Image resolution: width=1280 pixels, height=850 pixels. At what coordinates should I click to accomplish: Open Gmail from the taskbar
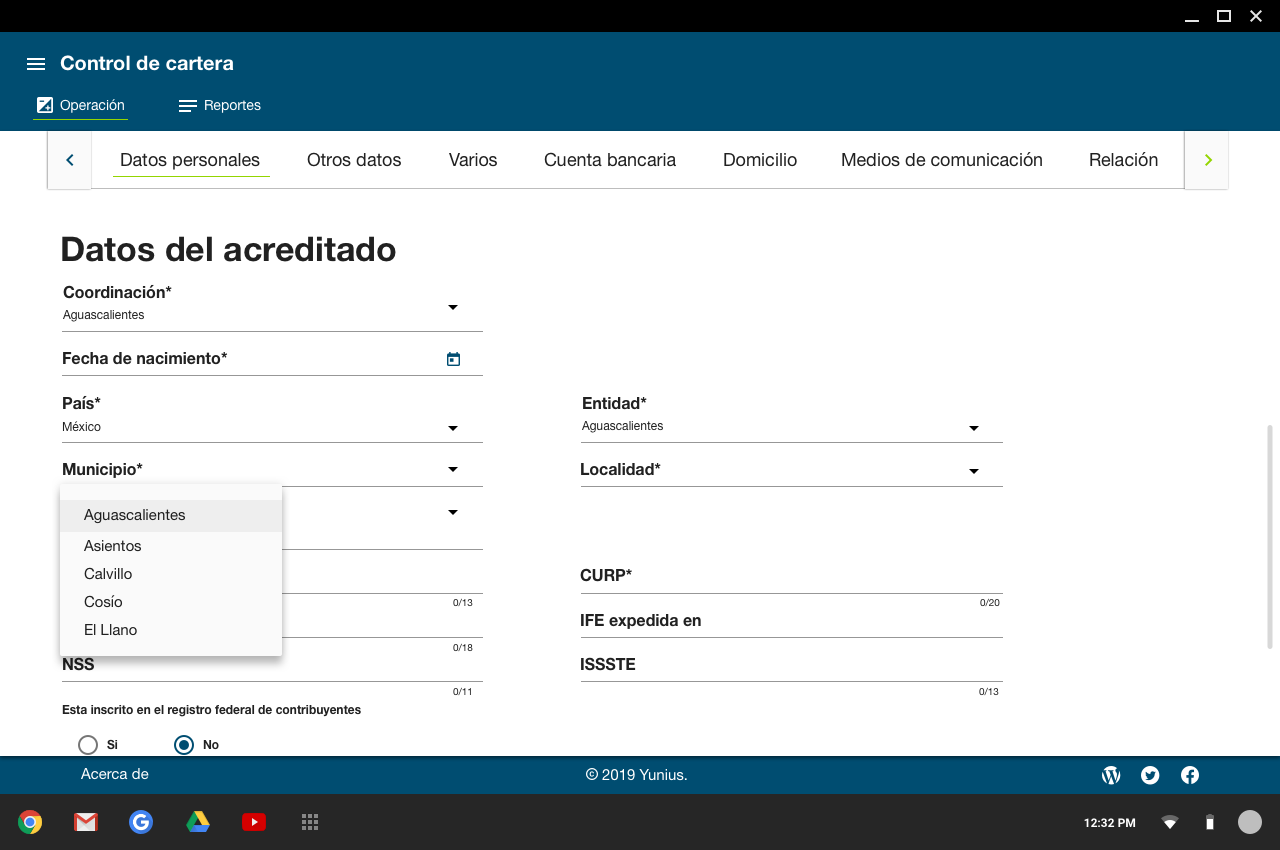coord(86,822)
